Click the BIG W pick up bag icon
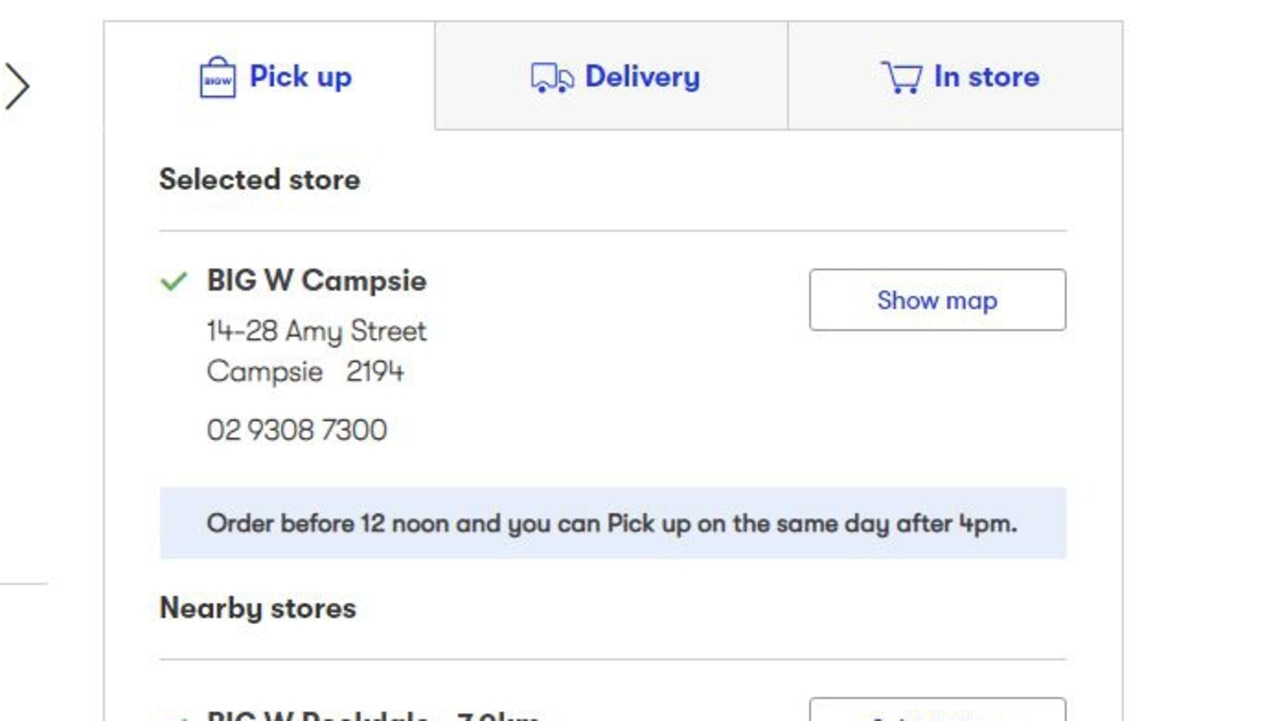1280x721 pixels. [217, 77]
